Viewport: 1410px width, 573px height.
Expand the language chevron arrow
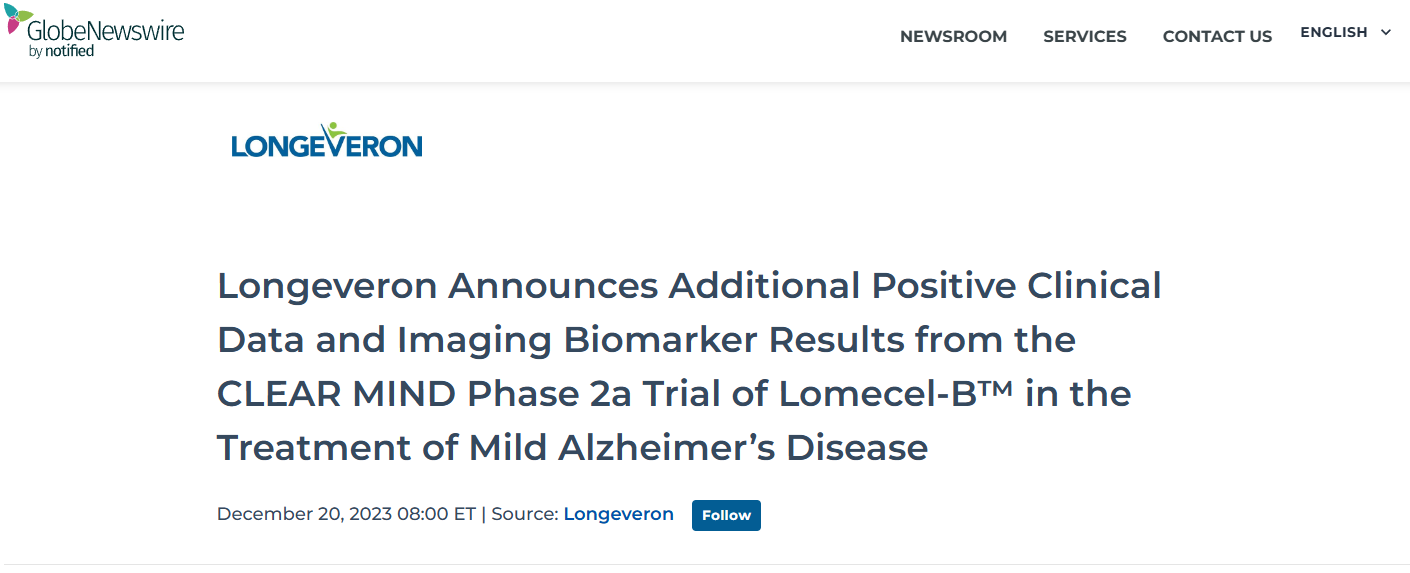(1386, 33)
